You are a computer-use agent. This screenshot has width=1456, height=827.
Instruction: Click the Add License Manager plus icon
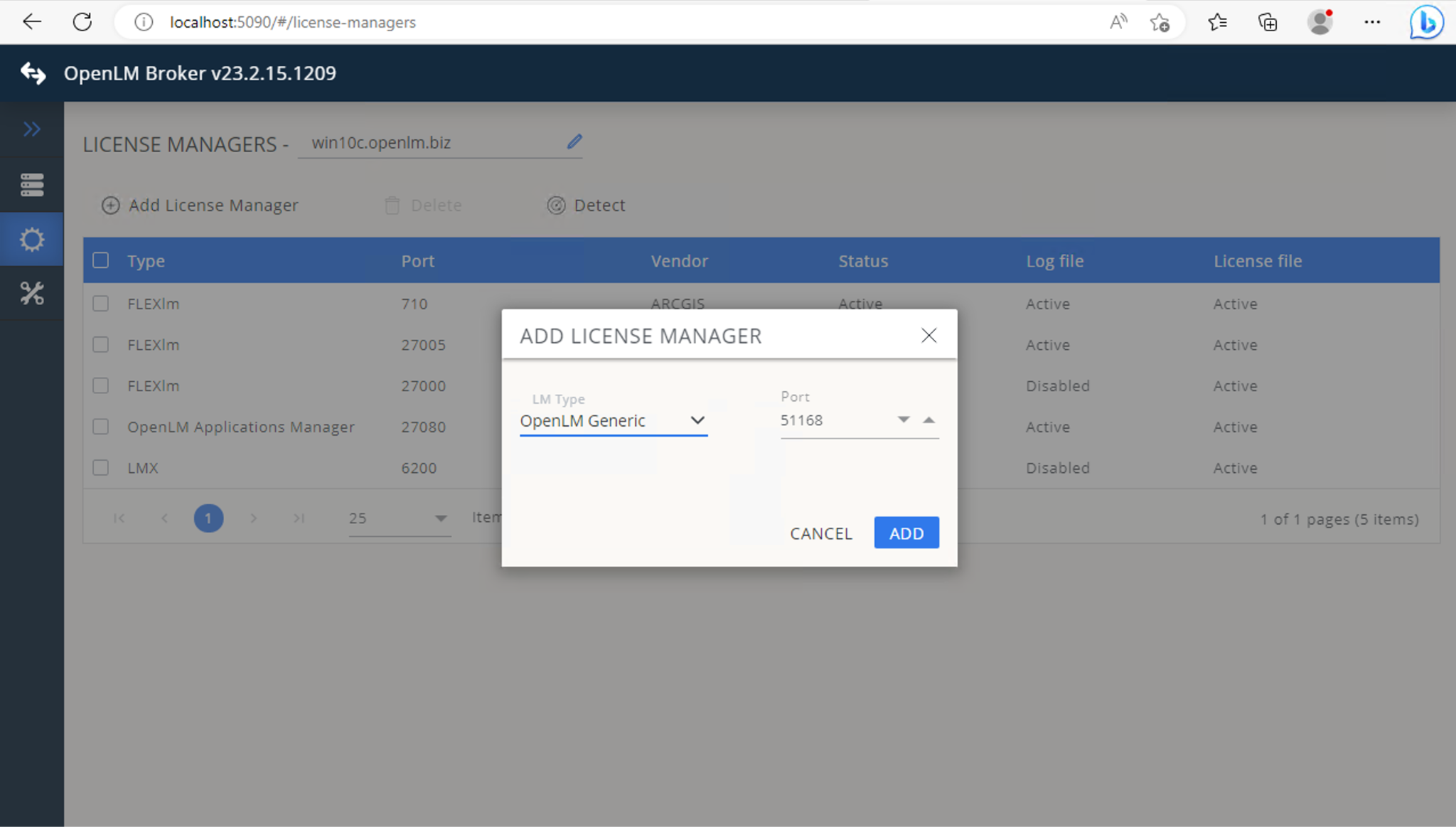coord(111,206)
